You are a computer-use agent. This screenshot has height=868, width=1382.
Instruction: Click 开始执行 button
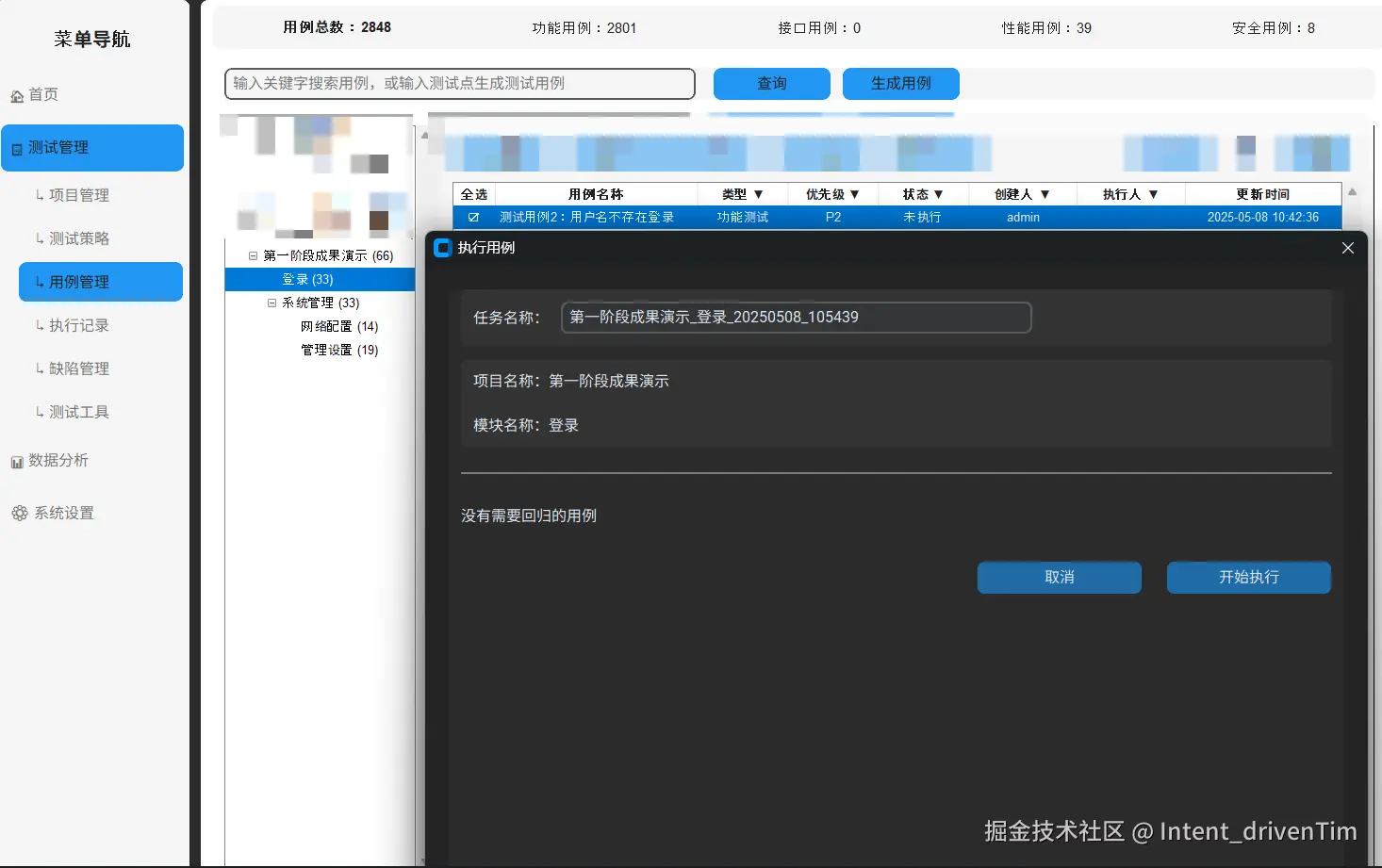(1249, 578)
